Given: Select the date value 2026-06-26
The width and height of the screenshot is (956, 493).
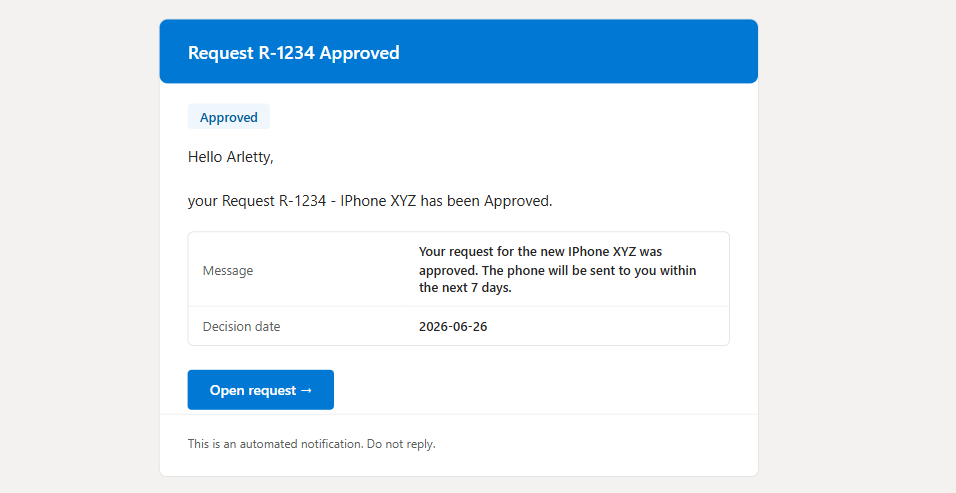Looking at the screenshot, I should click(453, 327).
